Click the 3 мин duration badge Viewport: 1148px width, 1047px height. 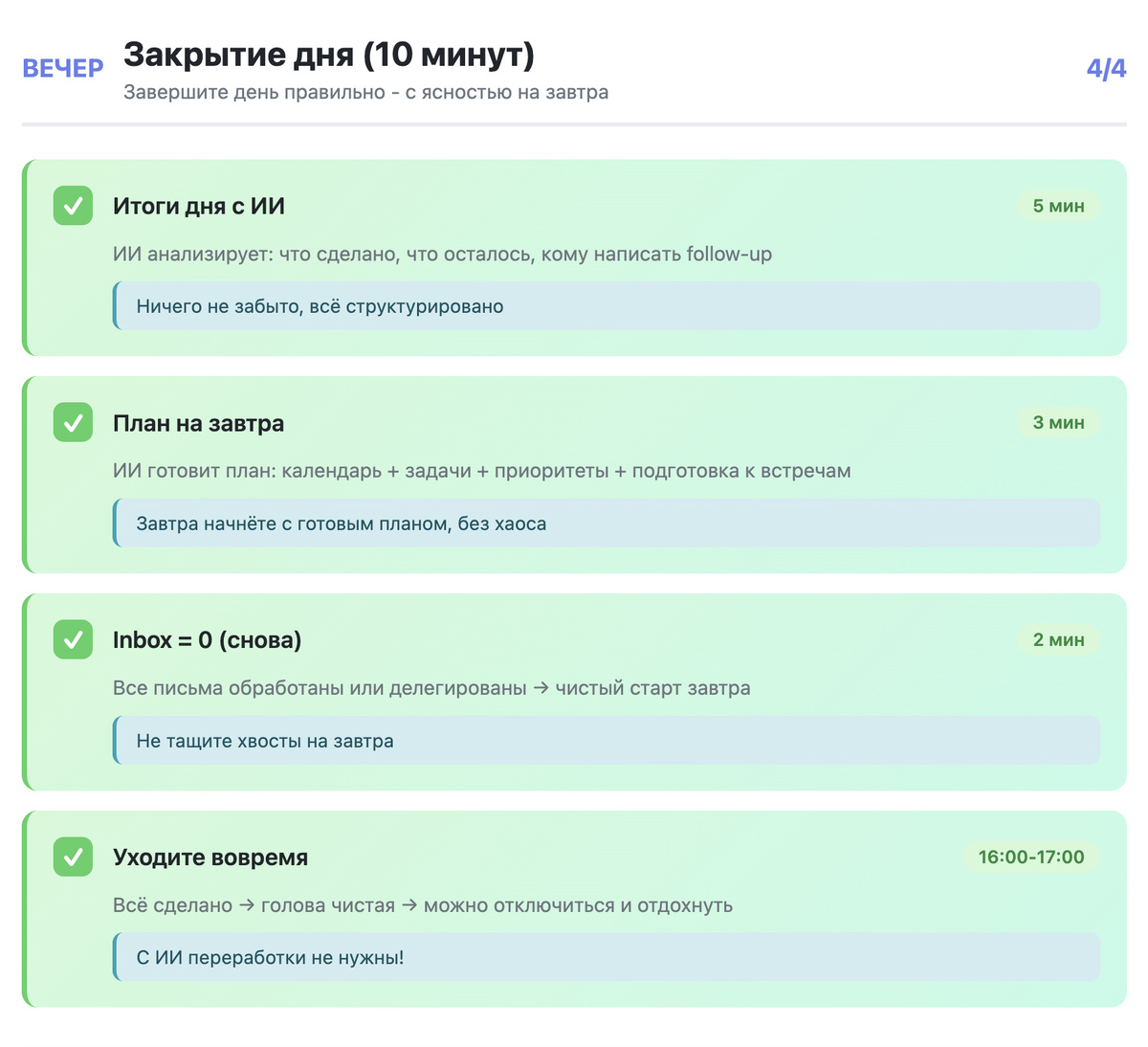[x=1058, y=422]
